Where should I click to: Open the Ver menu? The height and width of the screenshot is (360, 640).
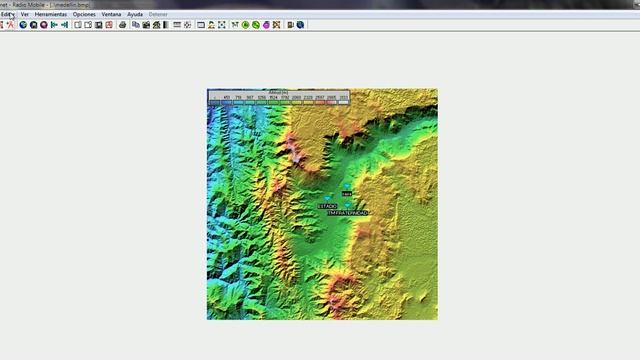click(x=24, y=14)
